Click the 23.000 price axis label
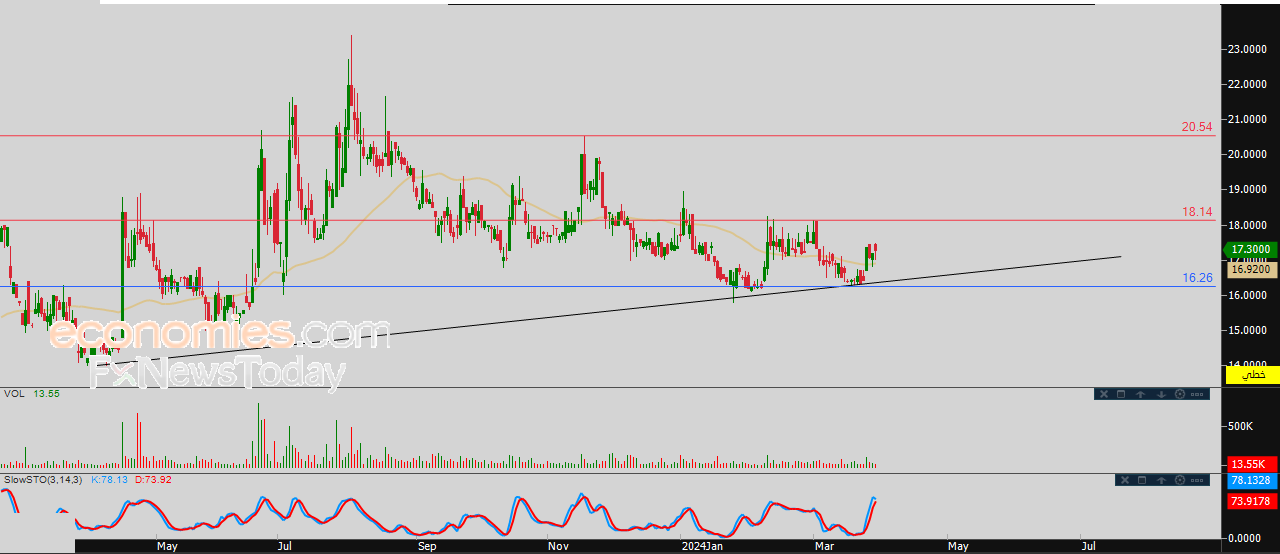 click(x=1250, y=49)
